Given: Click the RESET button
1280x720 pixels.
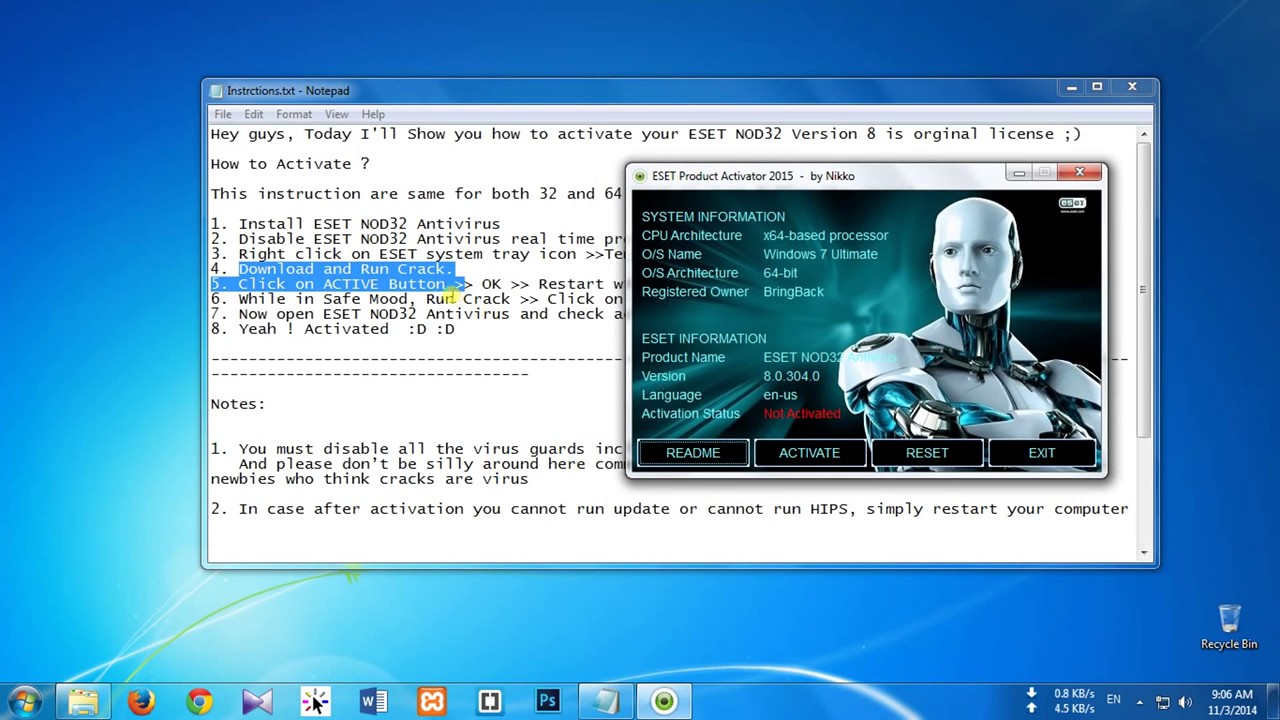Looking at the screenshot, I should pos(927,453).
